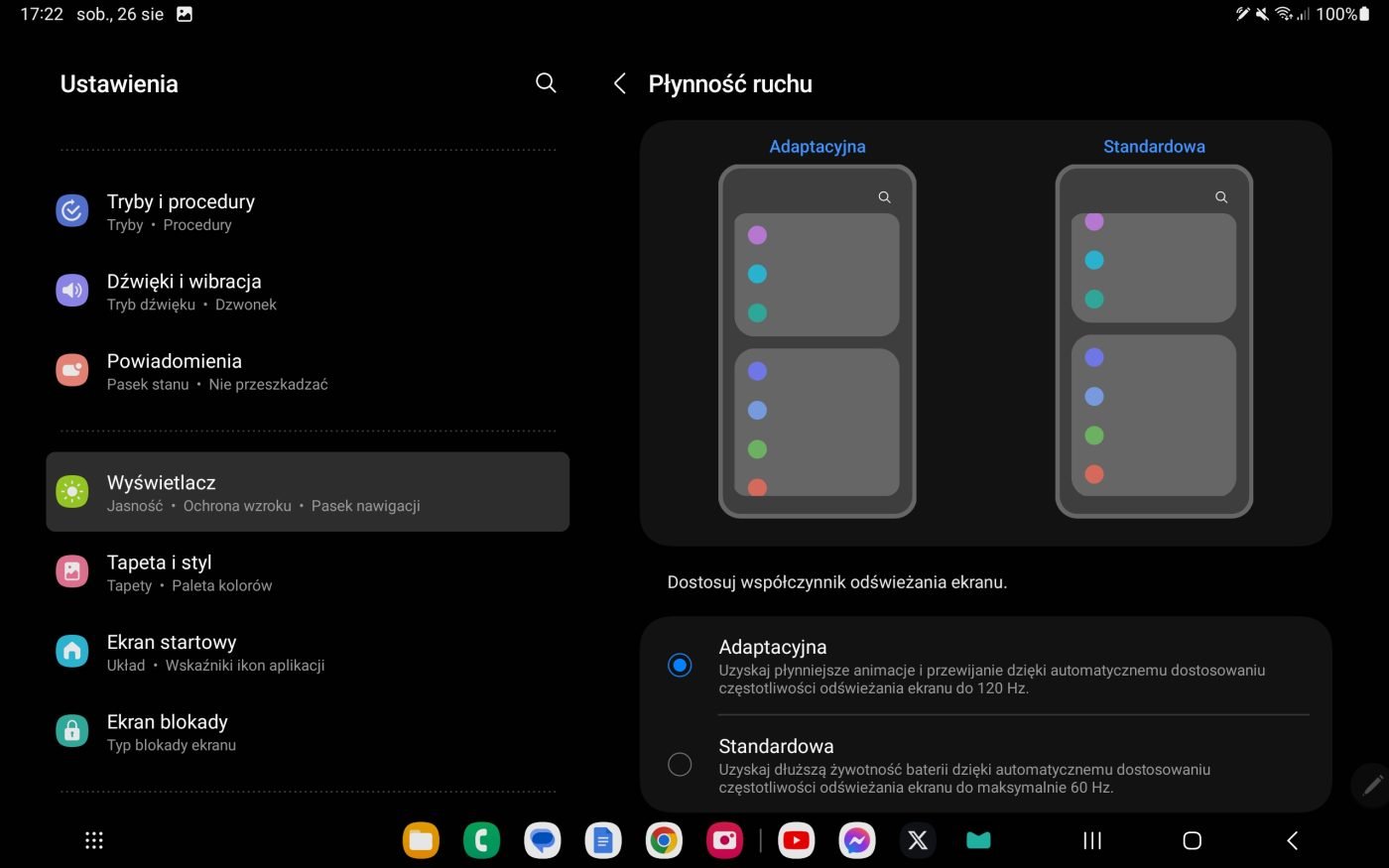Screen dimensions: 1389x868
Task: Tap the 60 Hz description under Standardowa
Action: click(964, 778)
